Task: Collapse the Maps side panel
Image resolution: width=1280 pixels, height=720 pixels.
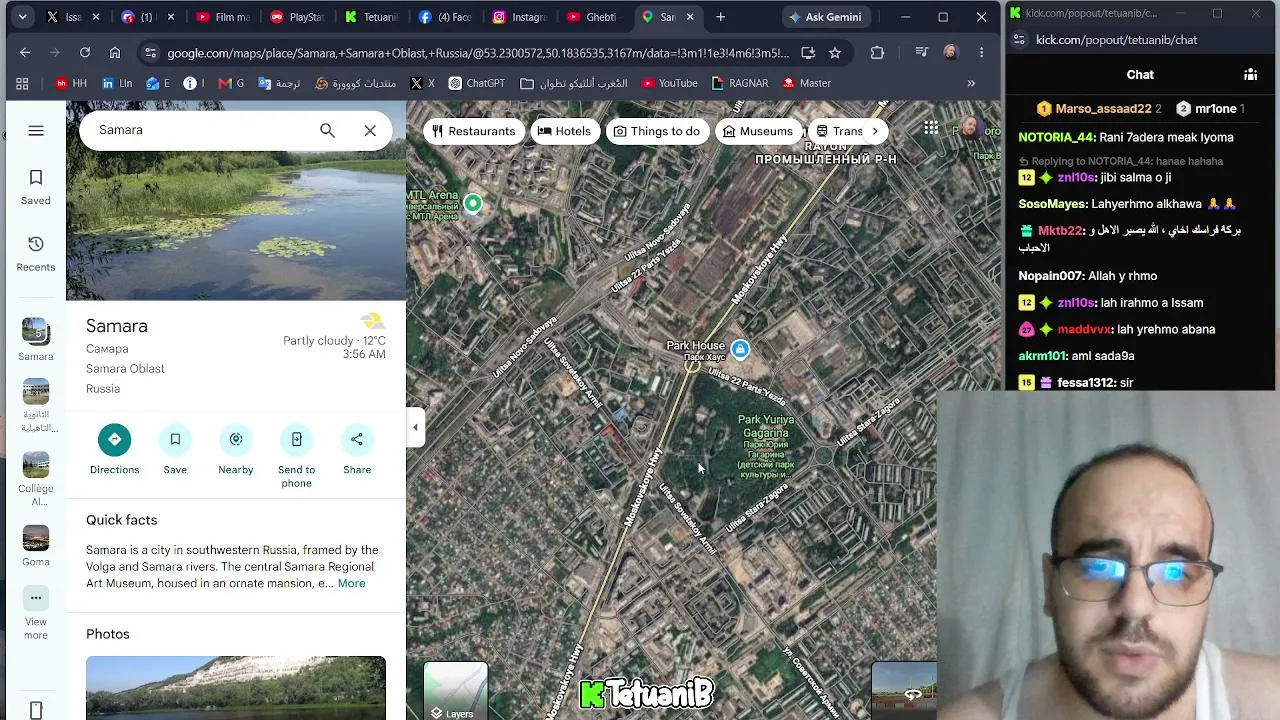Action: coord(415,428)
